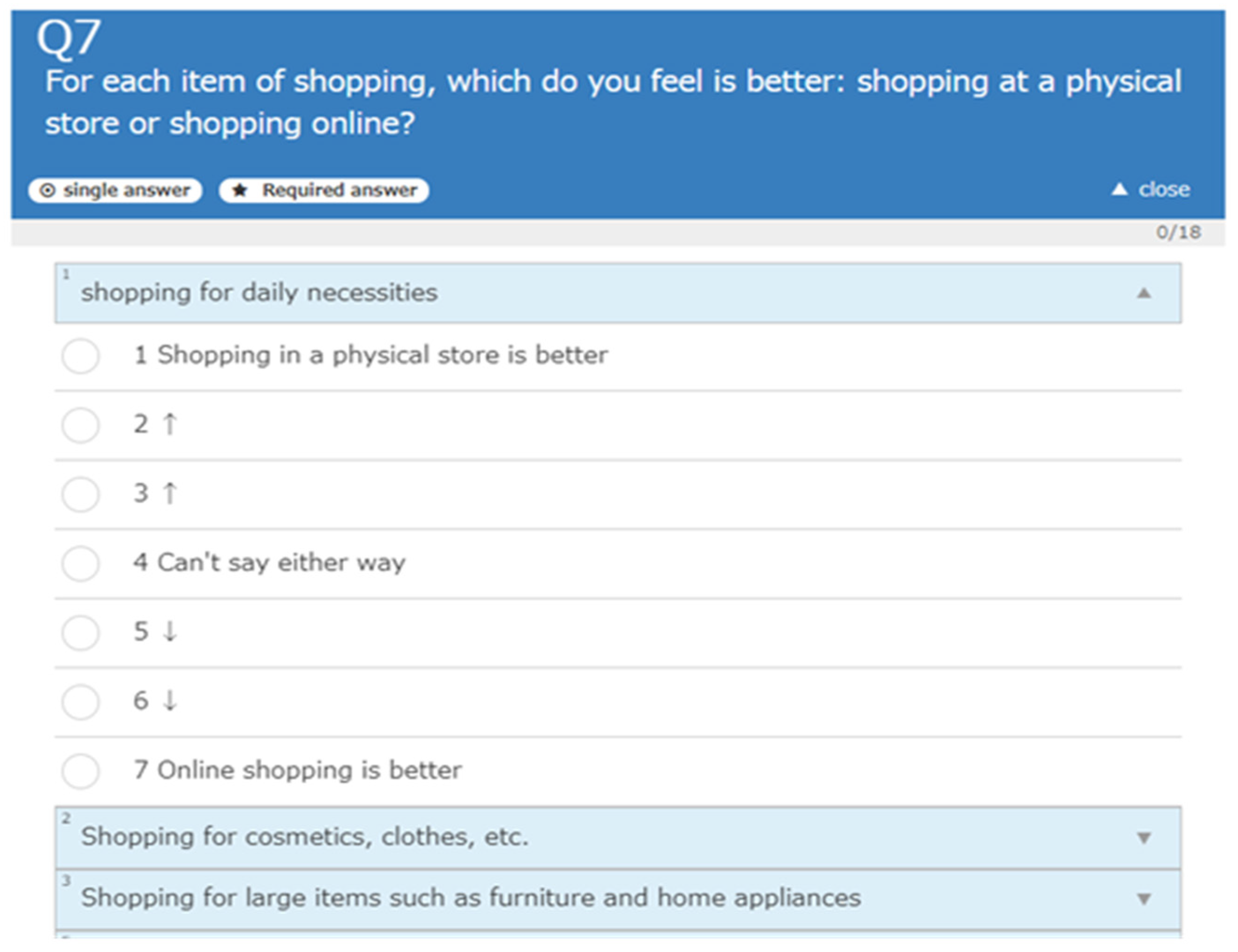Click the 0/18 progress counter
Screen dimensions: 1238x952
pos(1178,233)
